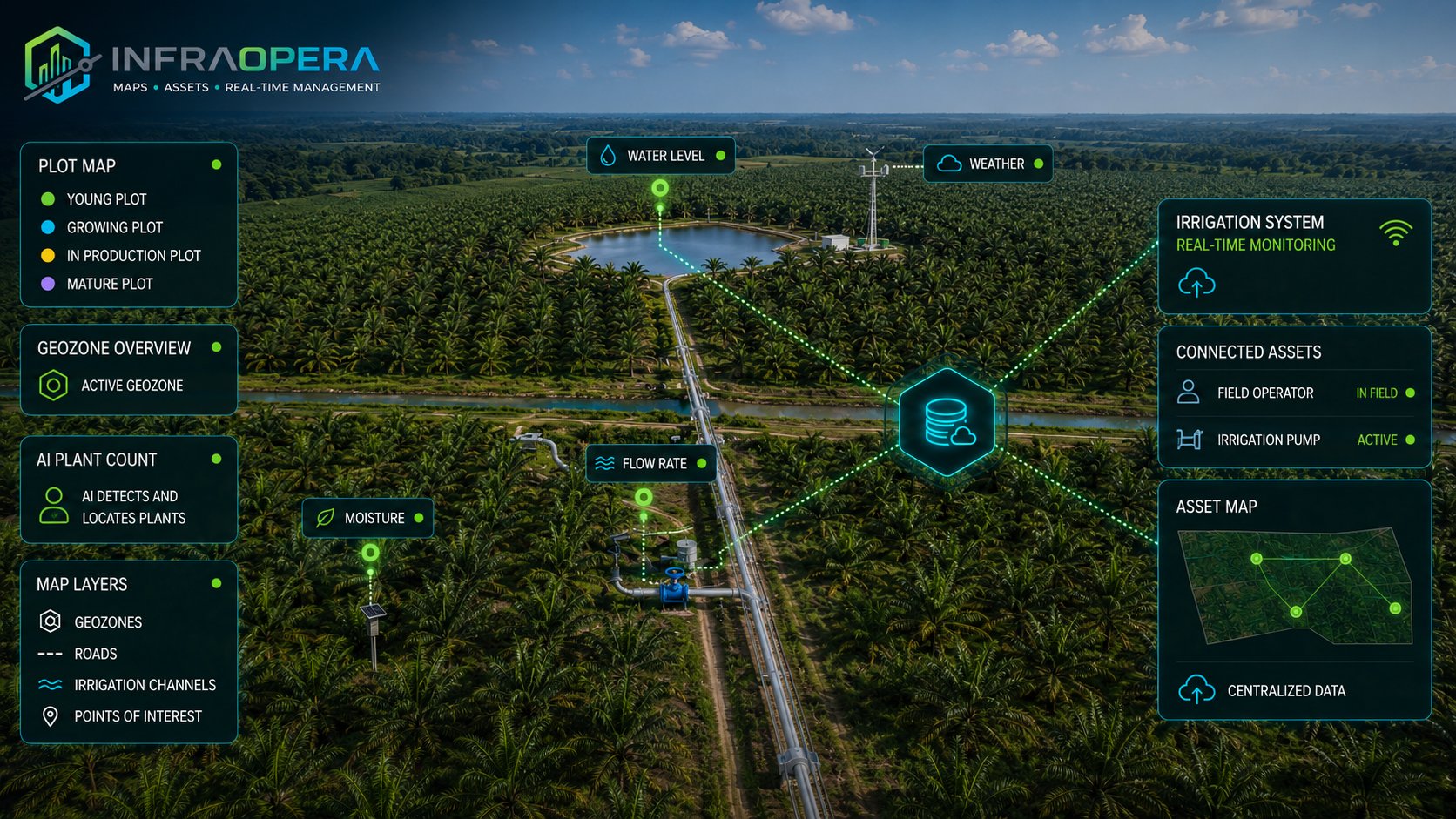Click the Field Operator person icon

point(1189,392)
